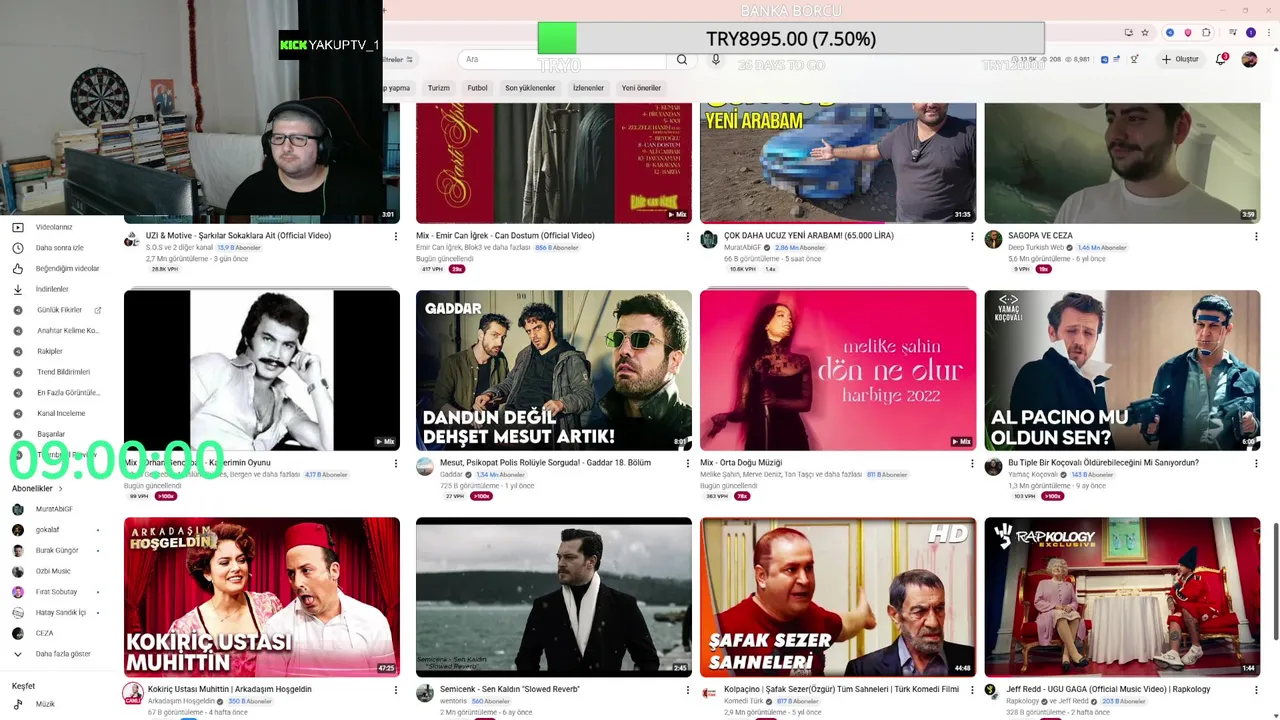The height and width of the screenshot is (720, 1280).
Task: Open Videolarınız icon in sidebar
Action: 18,227
